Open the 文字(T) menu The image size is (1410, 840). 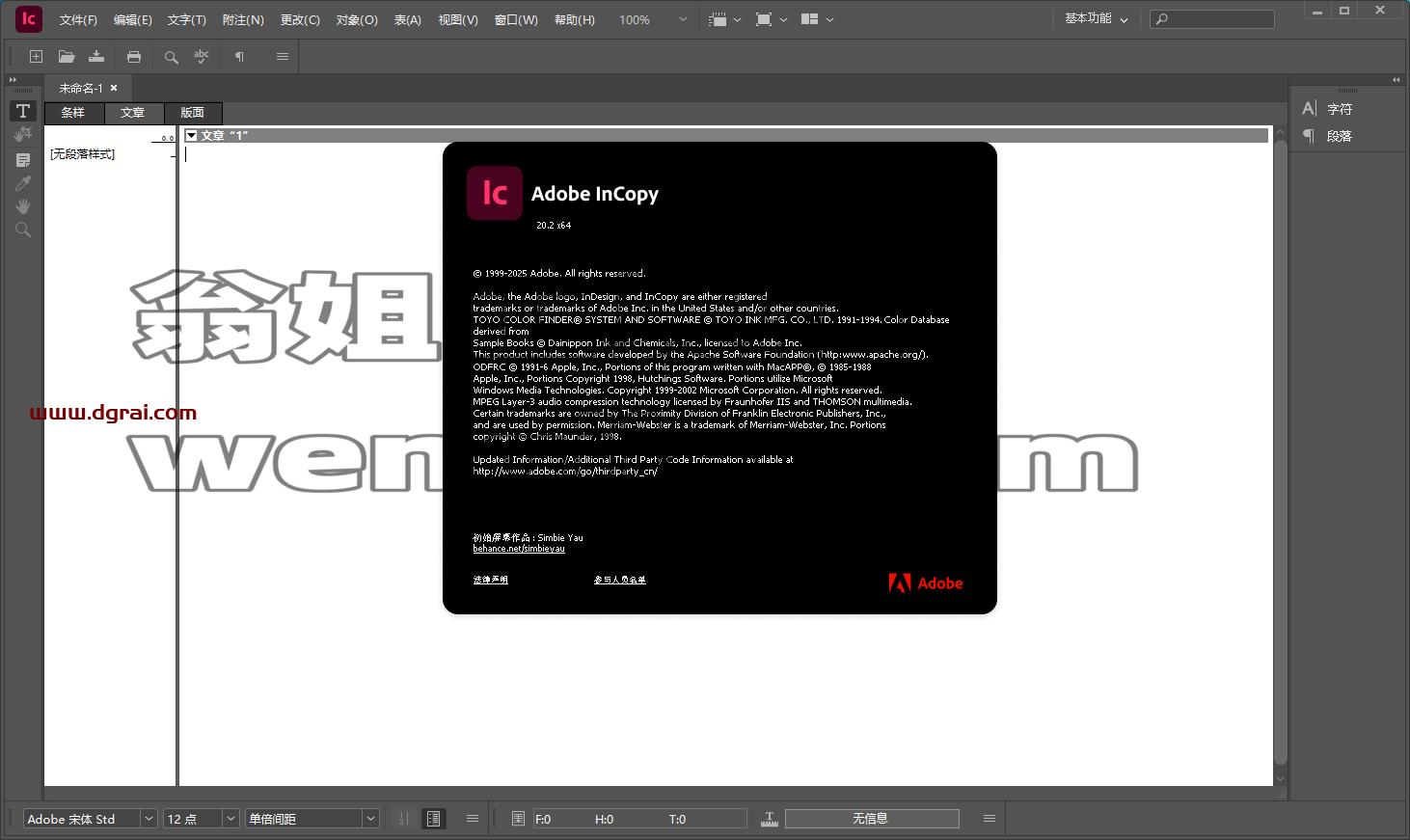click(187, 19)
